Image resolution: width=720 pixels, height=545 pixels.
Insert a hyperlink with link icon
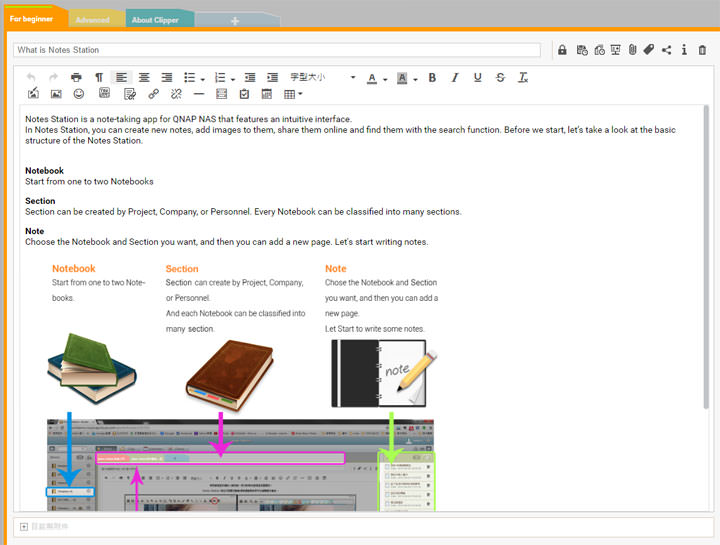click(x=153, y=94)
